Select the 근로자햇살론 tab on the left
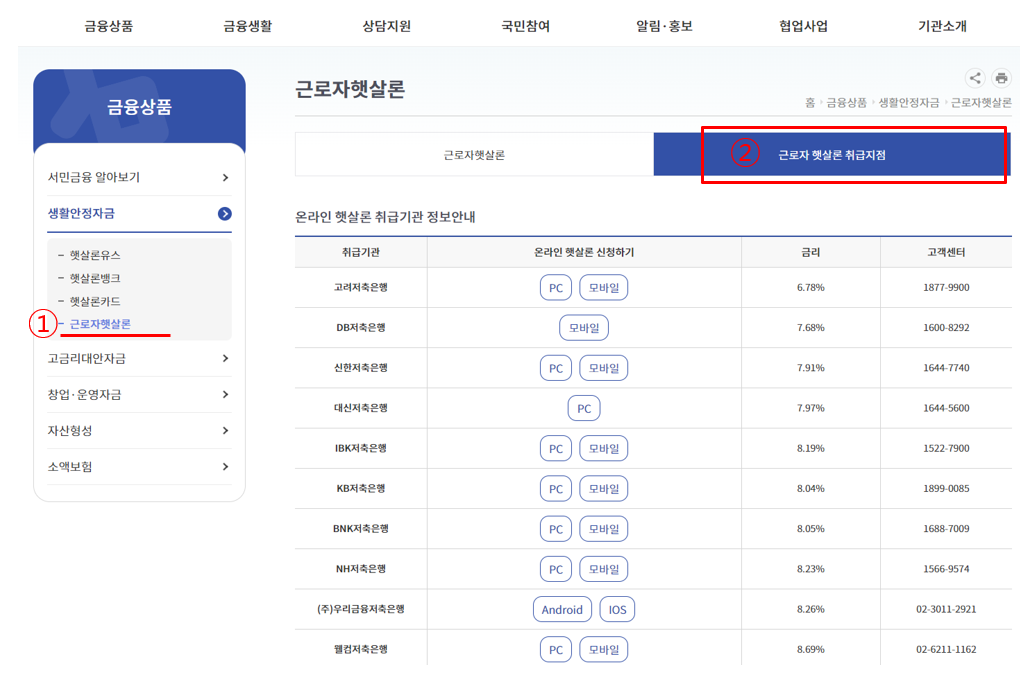This screenshot has height=673, width=1020. (472, 155)
